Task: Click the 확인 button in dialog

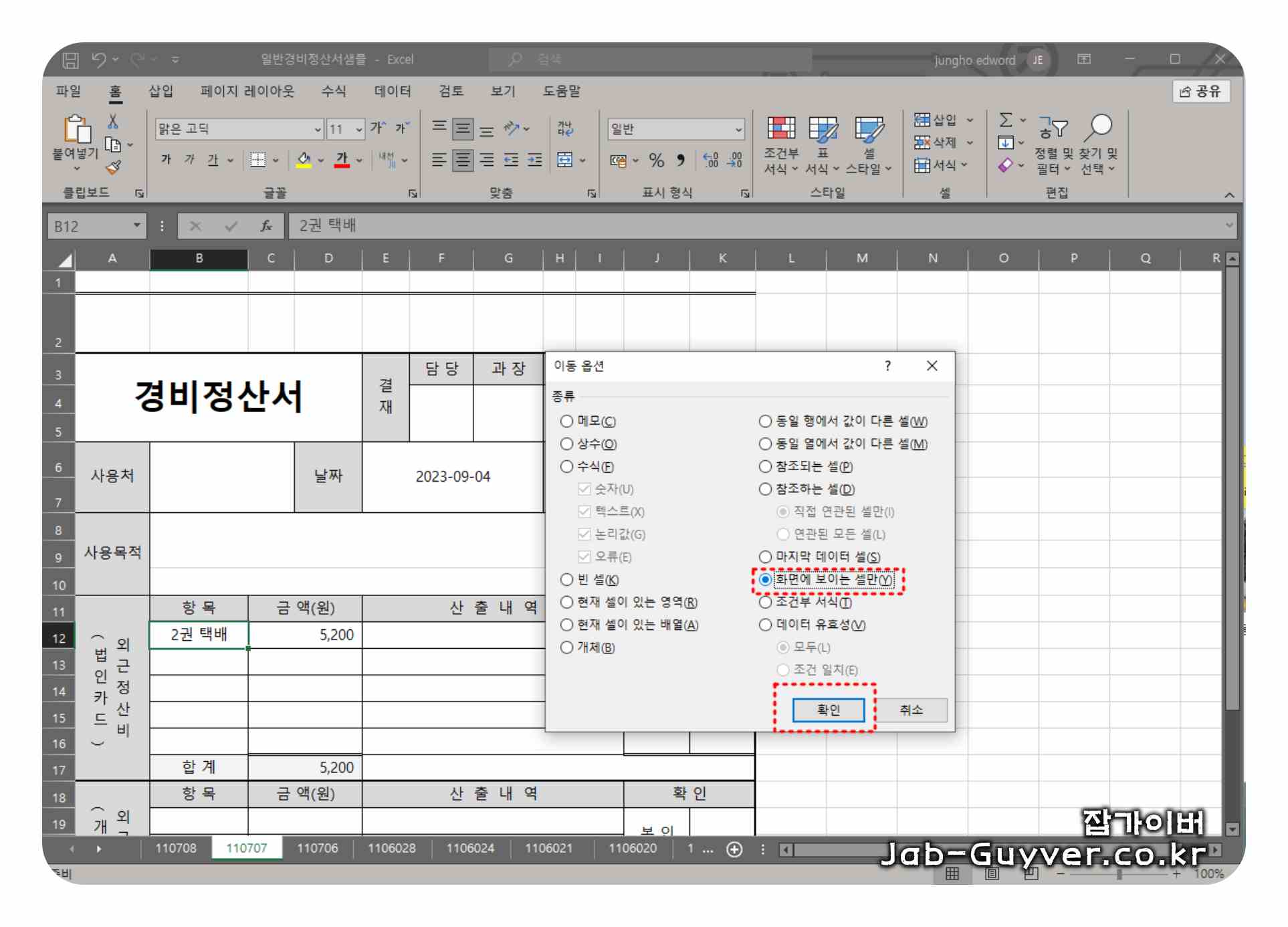Action: point(827,710)
